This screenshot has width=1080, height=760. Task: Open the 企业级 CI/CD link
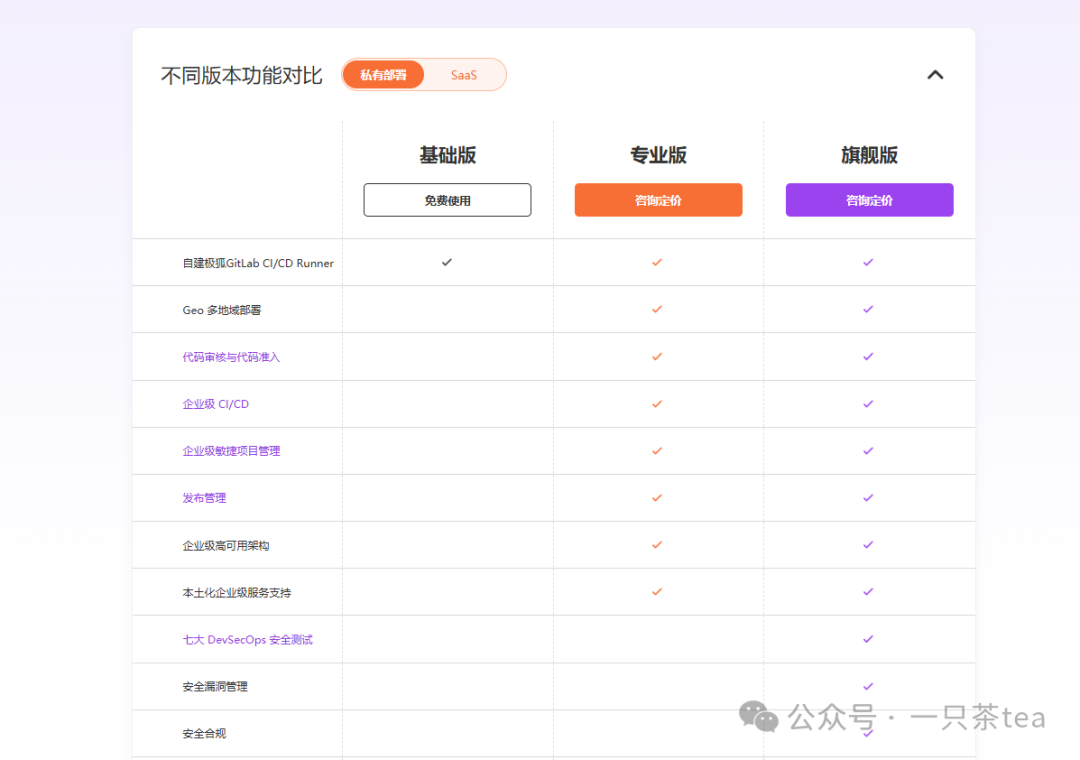pyautogui.click(x=216, y=404)
